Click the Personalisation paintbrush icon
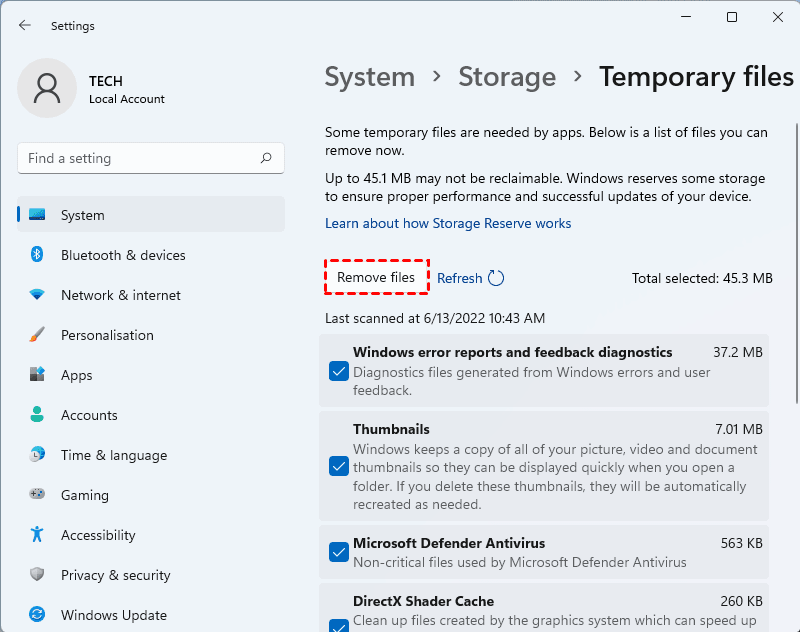The height and width of the screenshot is (632, 800). click(x=37, y=335)
